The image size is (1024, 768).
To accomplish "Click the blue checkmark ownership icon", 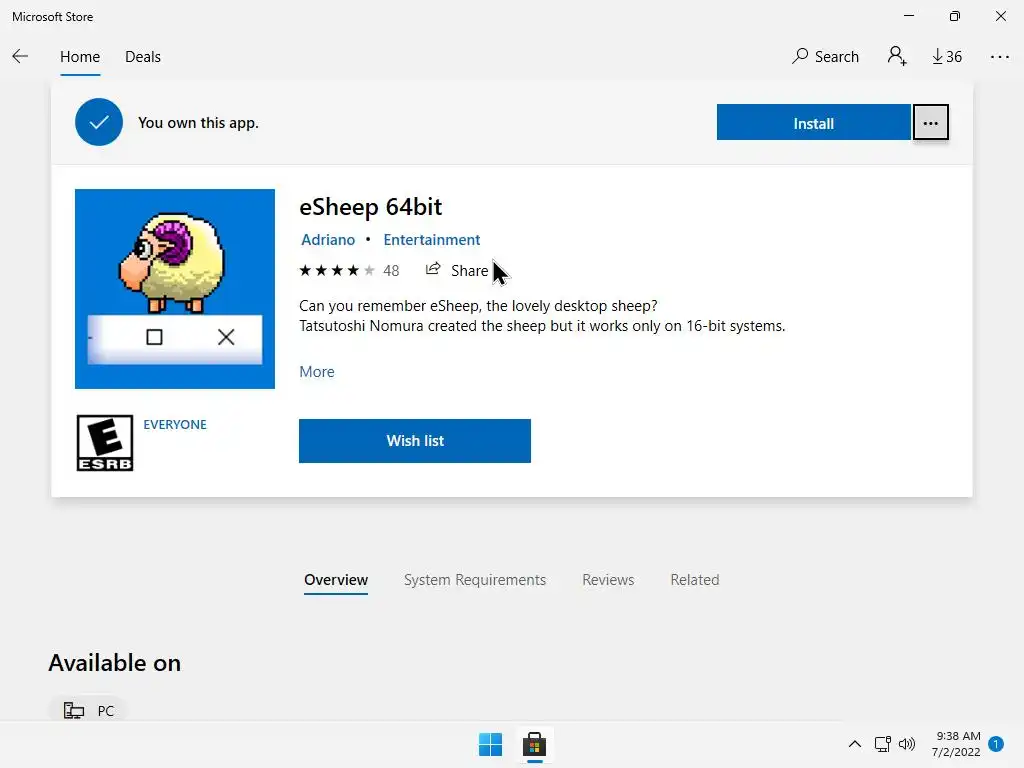I will [99, 122].
